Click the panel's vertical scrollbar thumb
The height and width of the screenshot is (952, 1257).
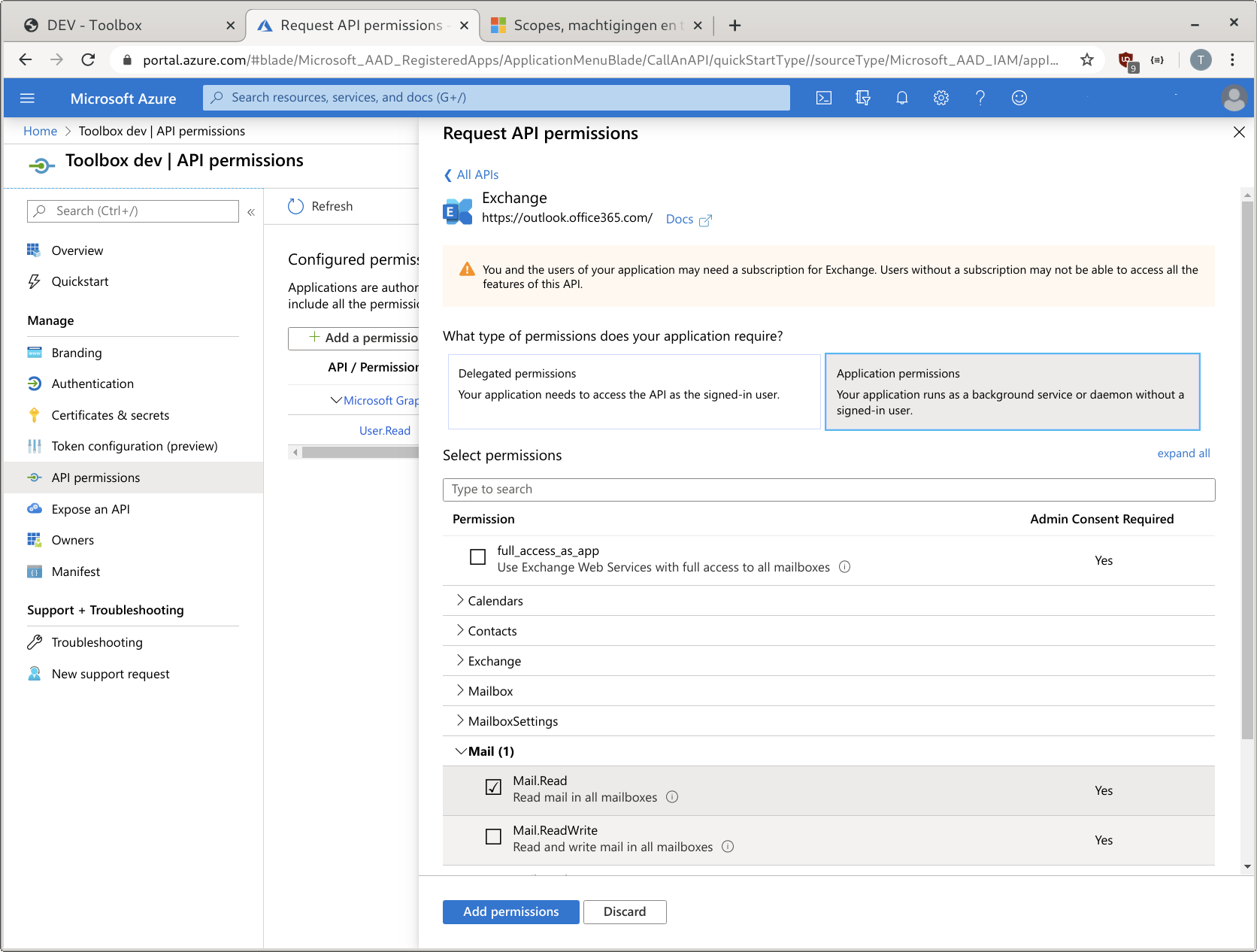pos(1247,470)
